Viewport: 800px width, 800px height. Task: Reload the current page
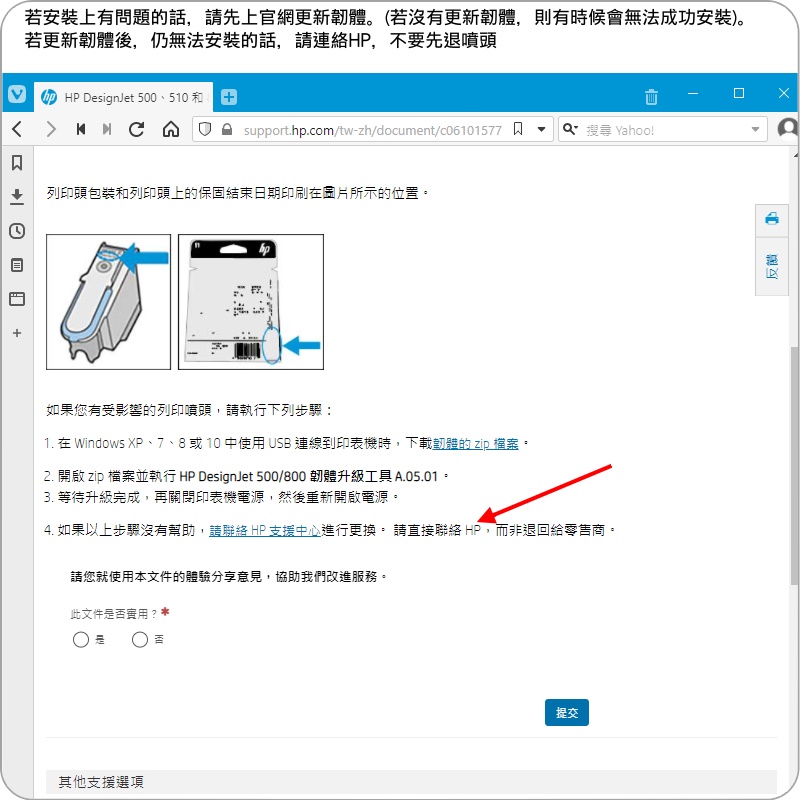point(137,129)
